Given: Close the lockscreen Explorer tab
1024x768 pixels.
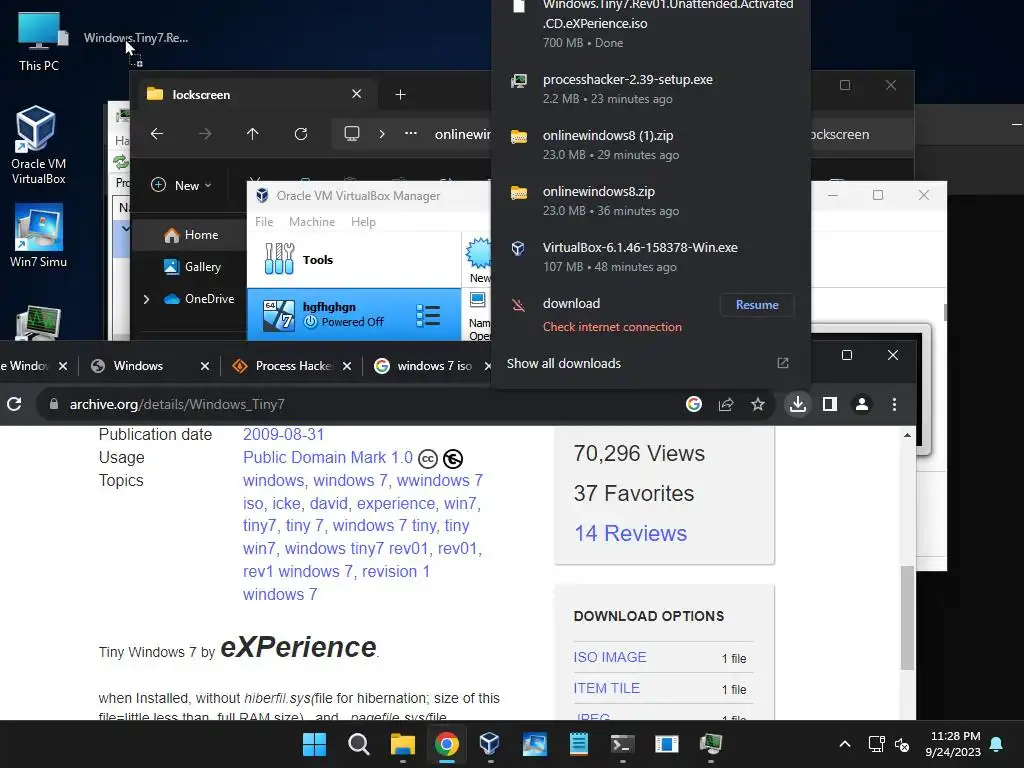Looking at the screenshot, I should [x=357, y=94].
